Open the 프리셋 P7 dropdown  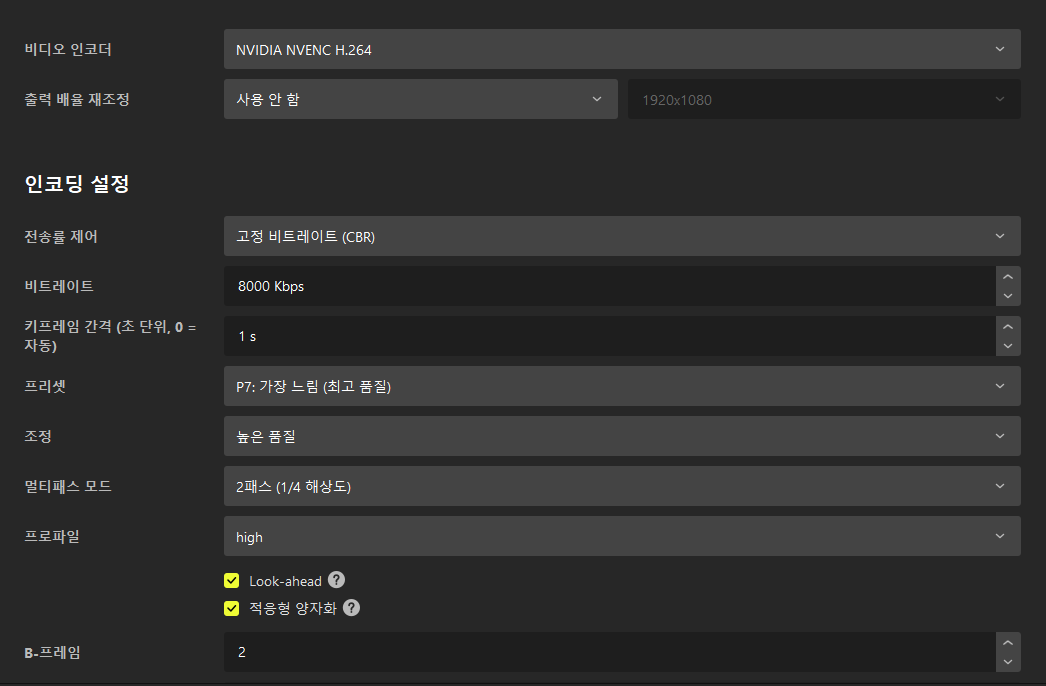pyautogui.click(x=621, y=386)
